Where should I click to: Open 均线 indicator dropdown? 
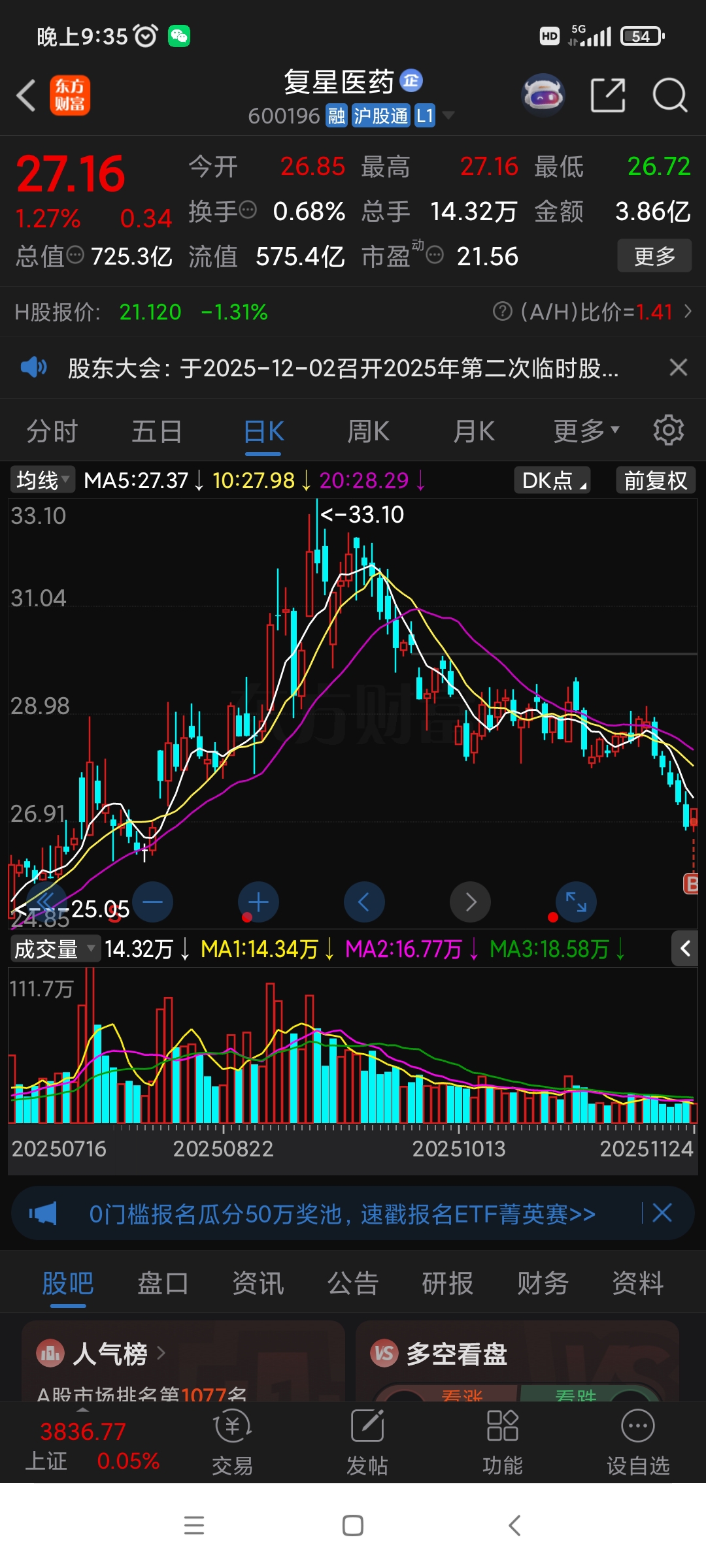pyautogui.click(x=42, y=480)
